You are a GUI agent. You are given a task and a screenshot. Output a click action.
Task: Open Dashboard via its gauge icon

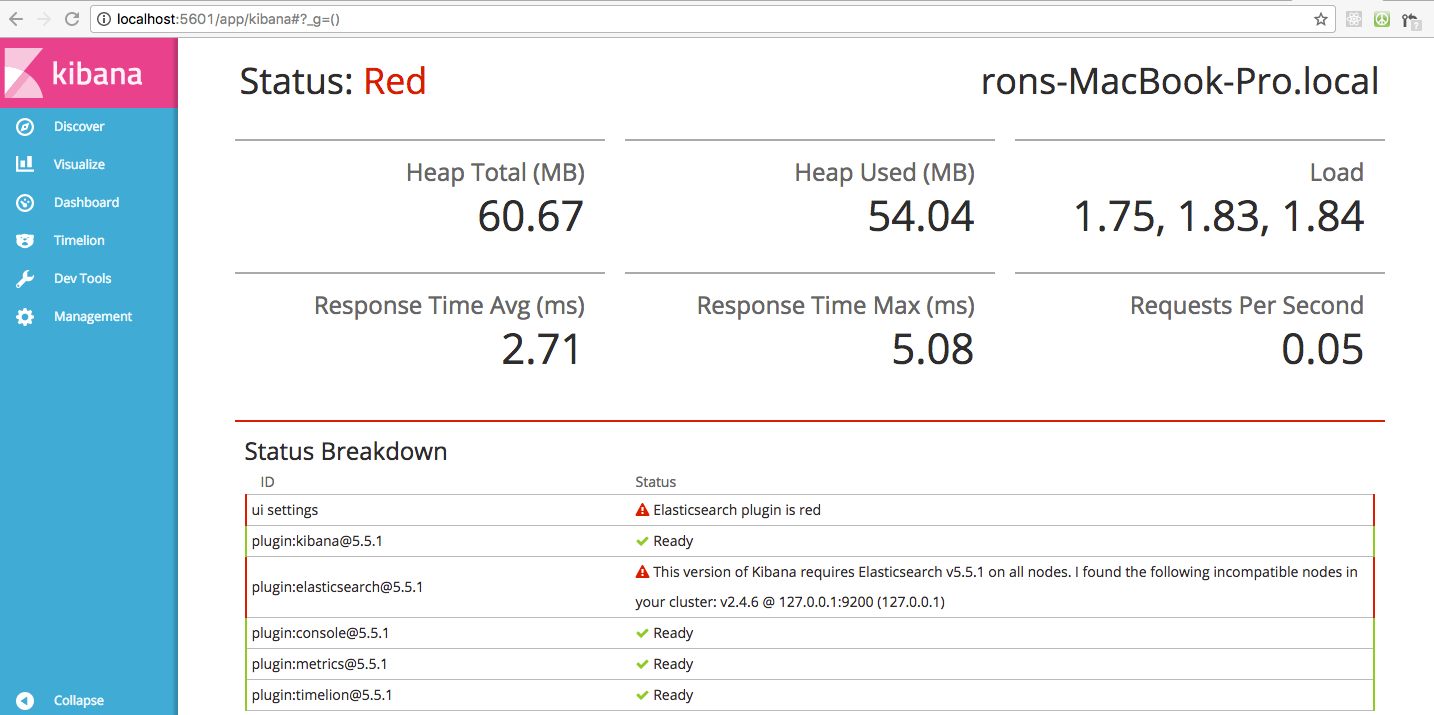point(25,203)
